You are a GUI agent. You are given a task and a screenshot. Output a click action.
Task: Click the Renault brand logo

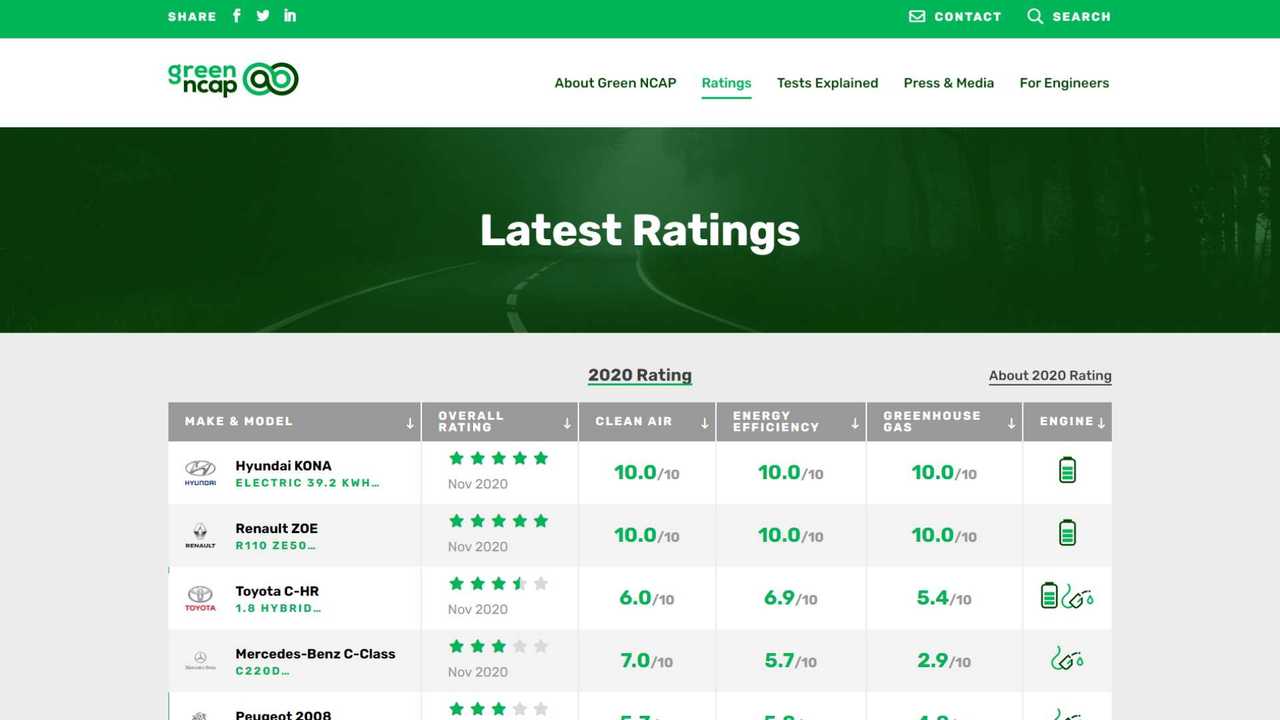coord(200,536)
